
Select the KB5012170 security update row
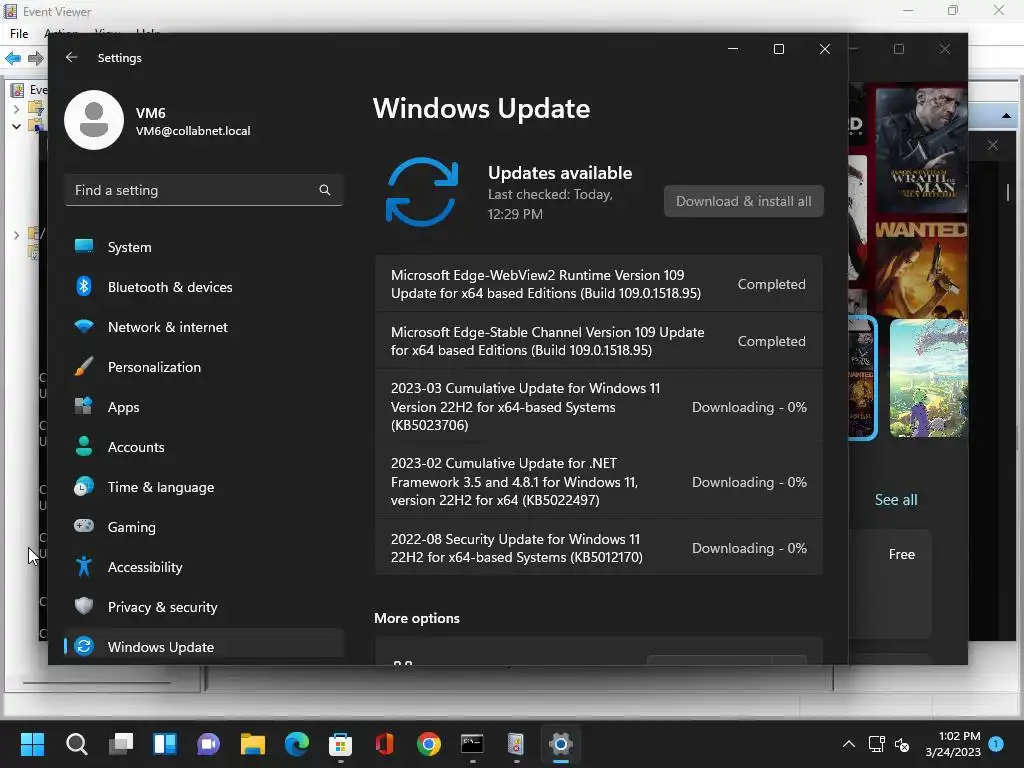[599, 548]
